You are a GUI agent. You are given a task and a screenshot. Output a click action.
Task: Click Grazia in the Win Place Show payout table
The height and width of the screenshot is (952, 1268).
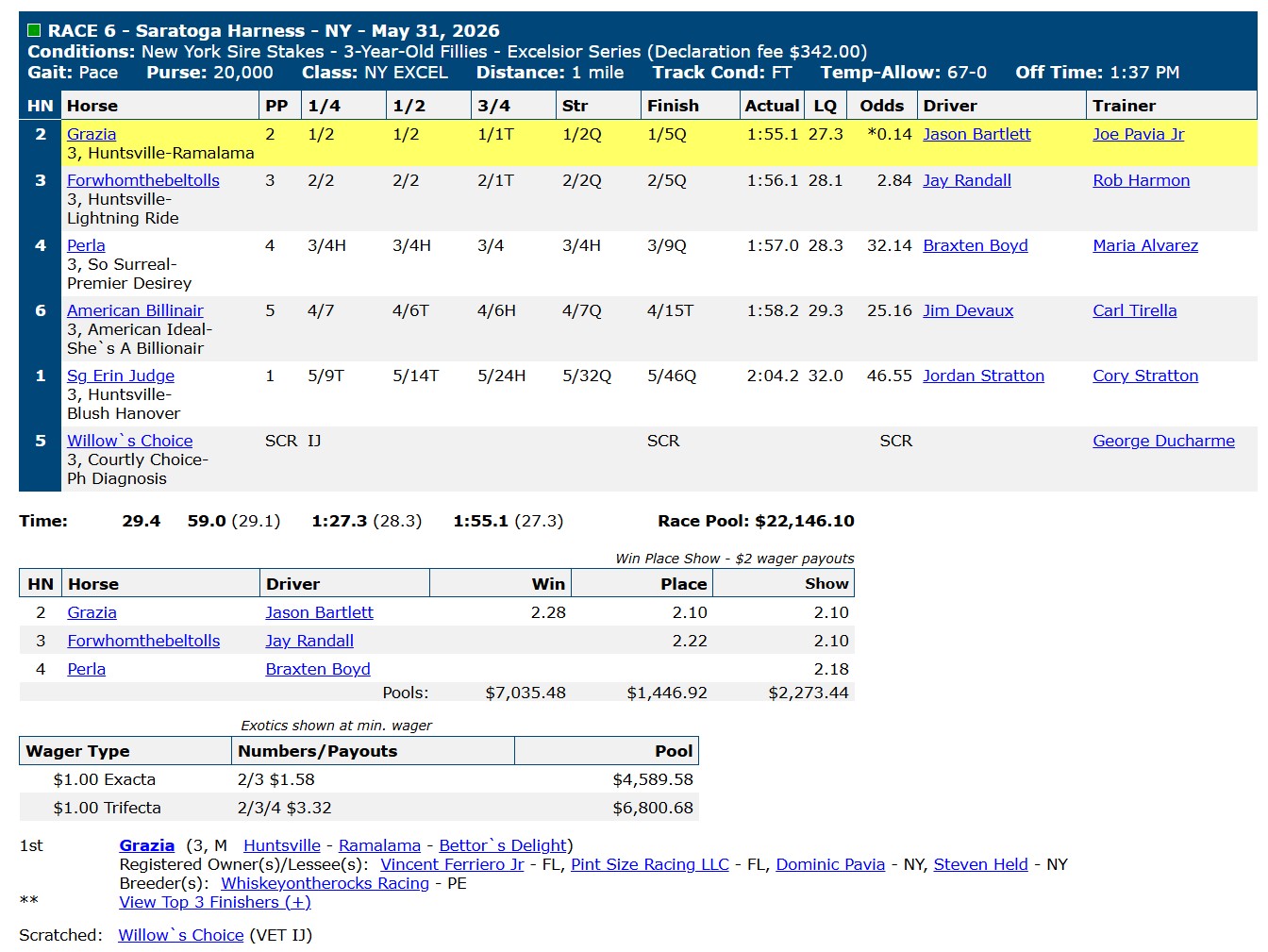[92, 612]
